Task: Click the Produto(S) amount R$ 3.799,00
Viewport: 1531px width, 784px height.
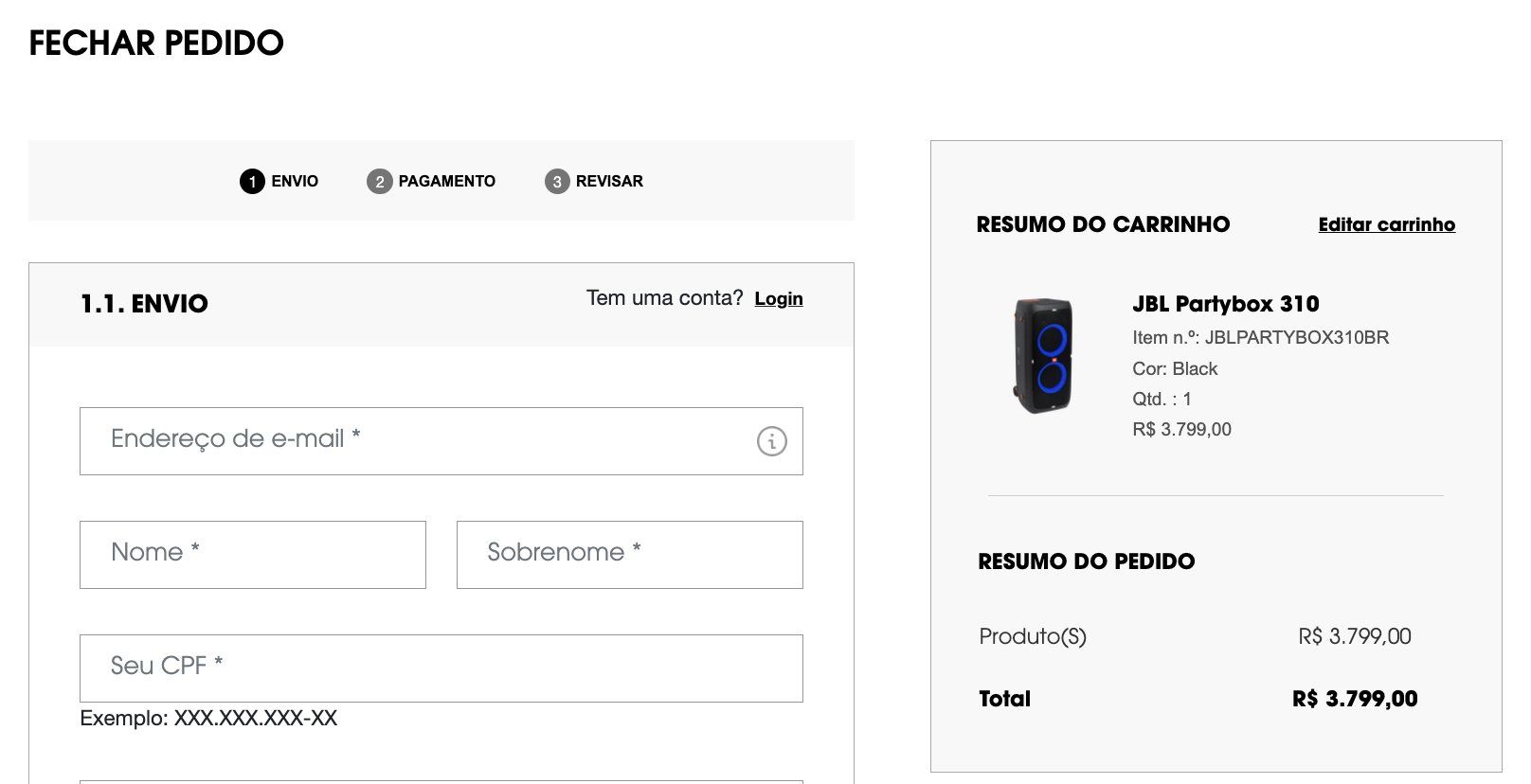Action: coord(1354,636)
